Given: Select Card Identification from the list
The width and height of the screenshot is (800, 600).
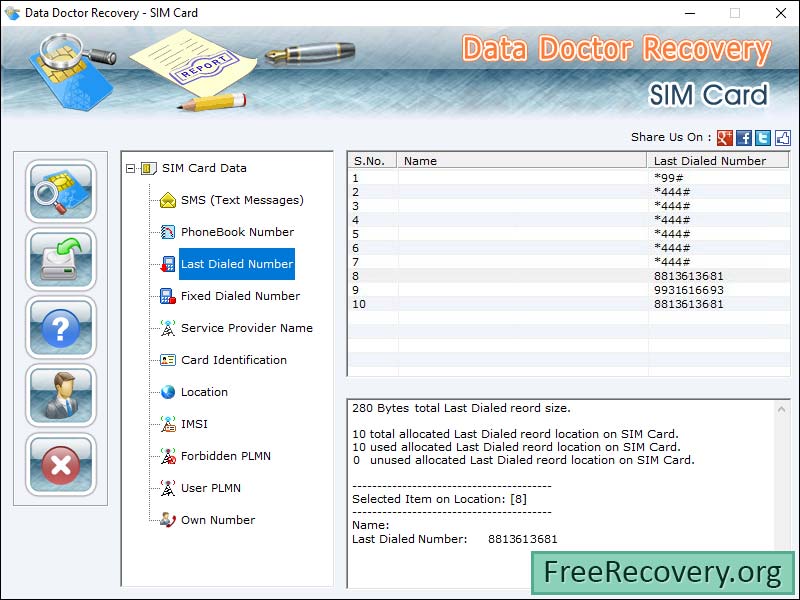Looking at the screenshot, I should click(233, 360).
